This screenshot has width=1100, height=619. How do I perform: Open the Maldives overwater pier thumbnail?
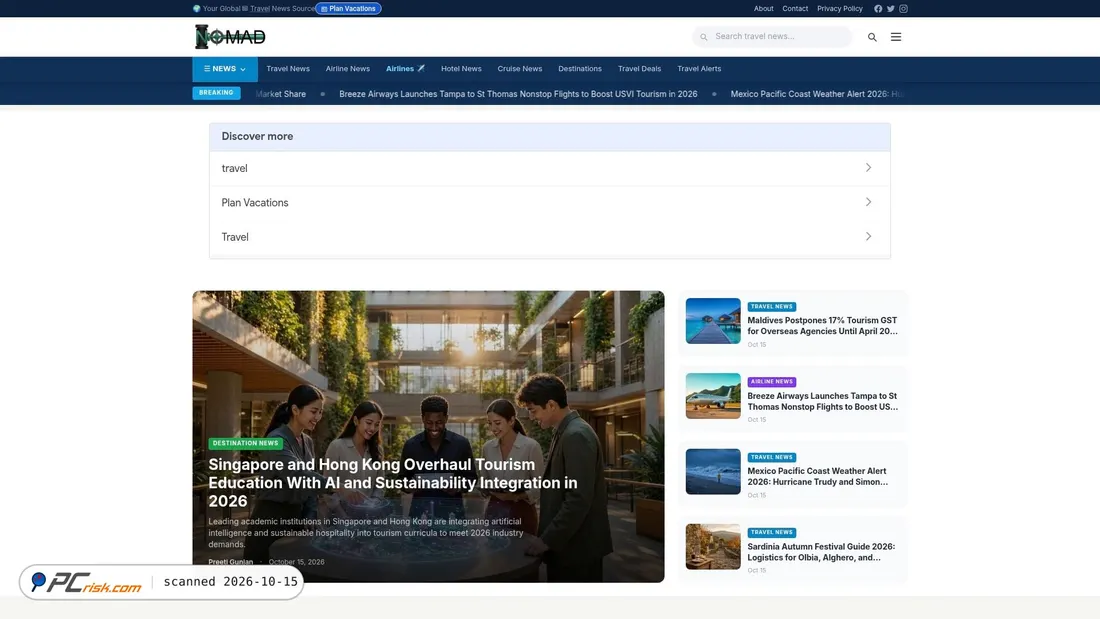click(x=713, y=321)
